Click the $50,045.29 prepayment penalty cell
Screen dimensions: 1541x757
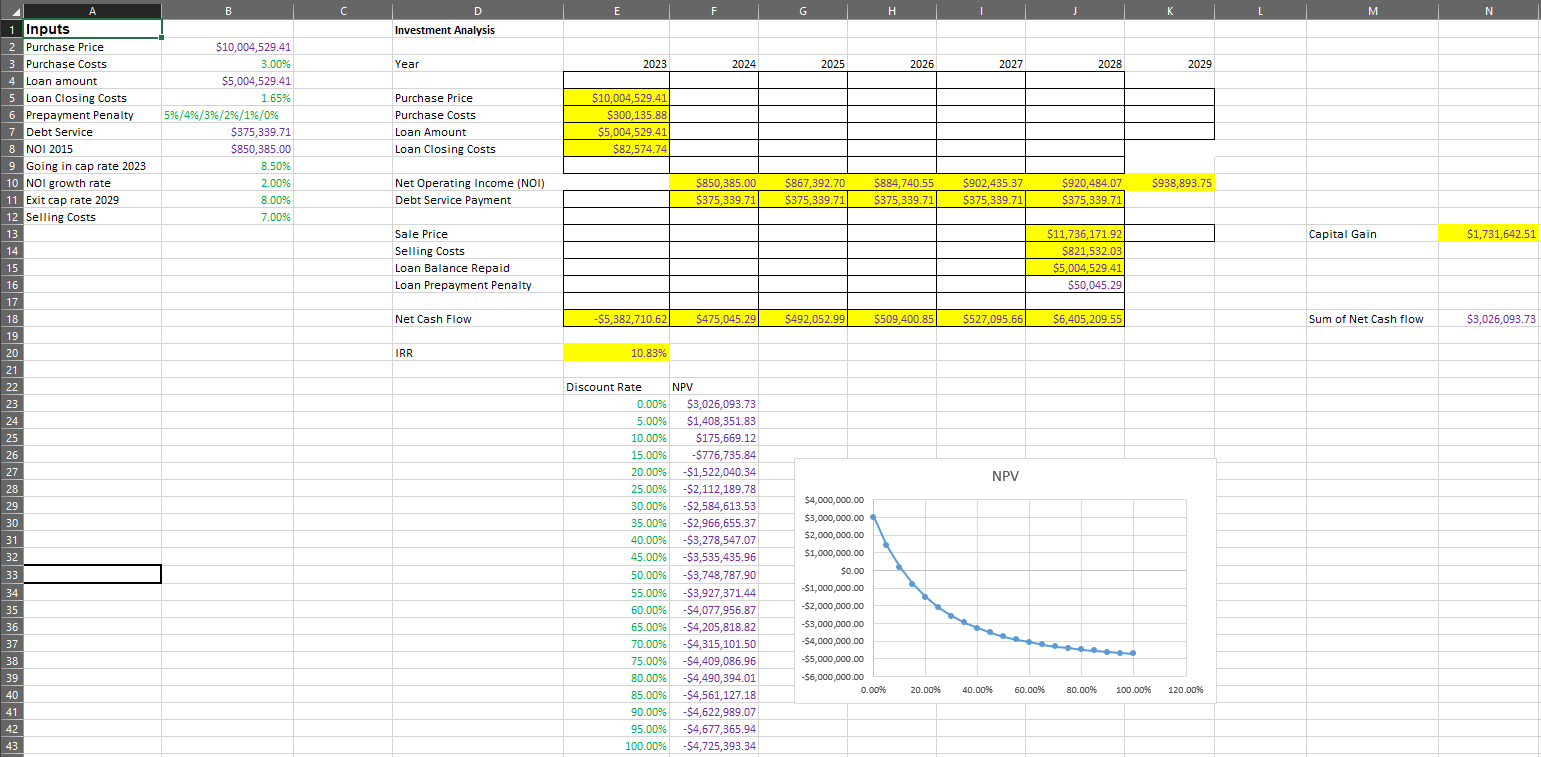click(1075, 285)
